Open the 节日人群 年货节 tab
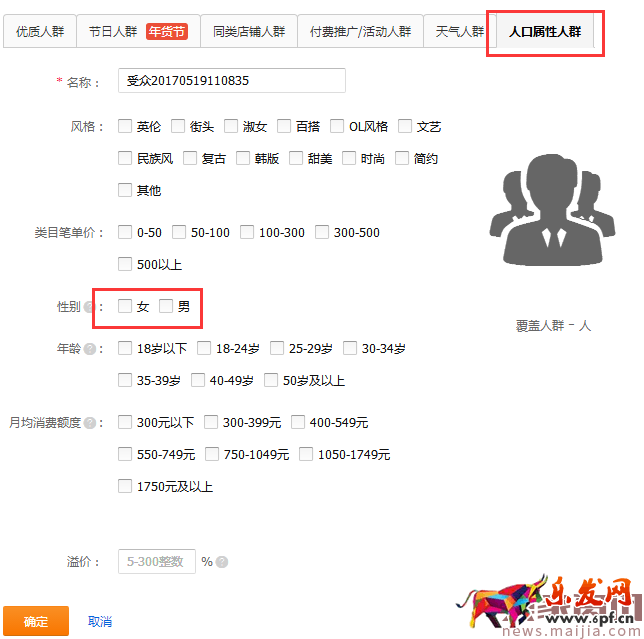This screenshot has height=639, width=644. point(137,32)
